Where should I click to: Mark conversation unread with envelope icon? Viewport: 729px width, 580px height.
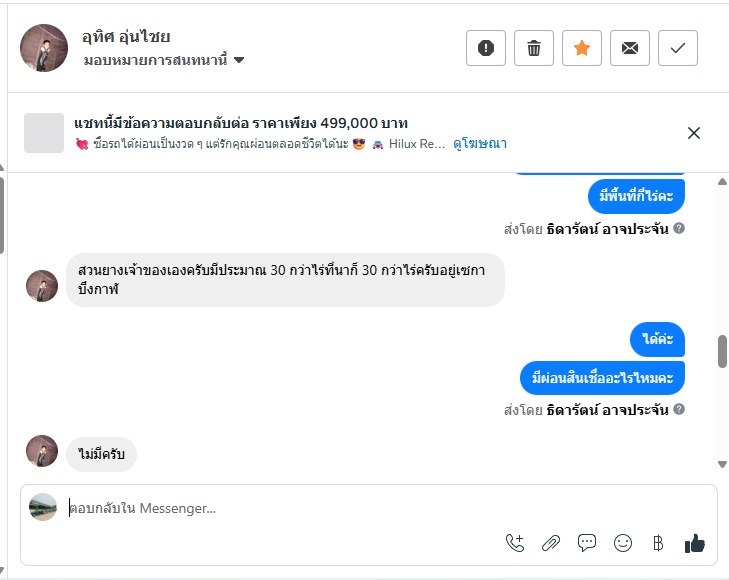[x=630, y=48]
